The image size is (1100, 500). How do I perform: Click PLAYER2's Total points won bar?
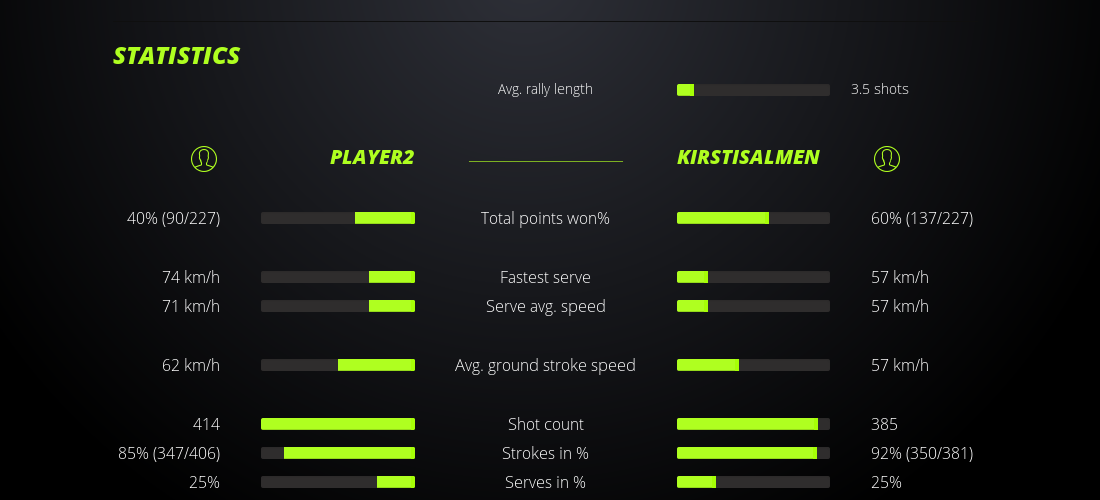(338, 218)
